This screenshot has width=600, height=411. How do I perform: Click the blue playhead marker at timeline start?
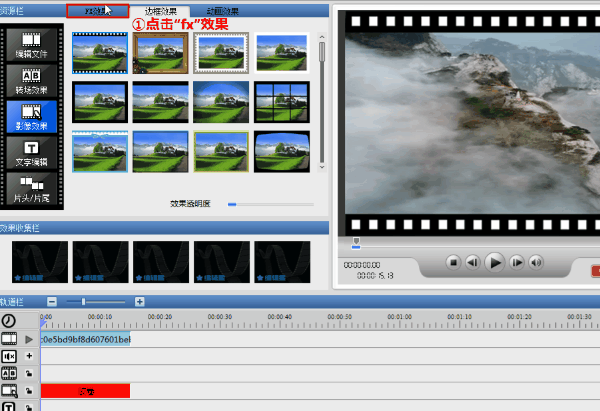click(x=43, y=324)
